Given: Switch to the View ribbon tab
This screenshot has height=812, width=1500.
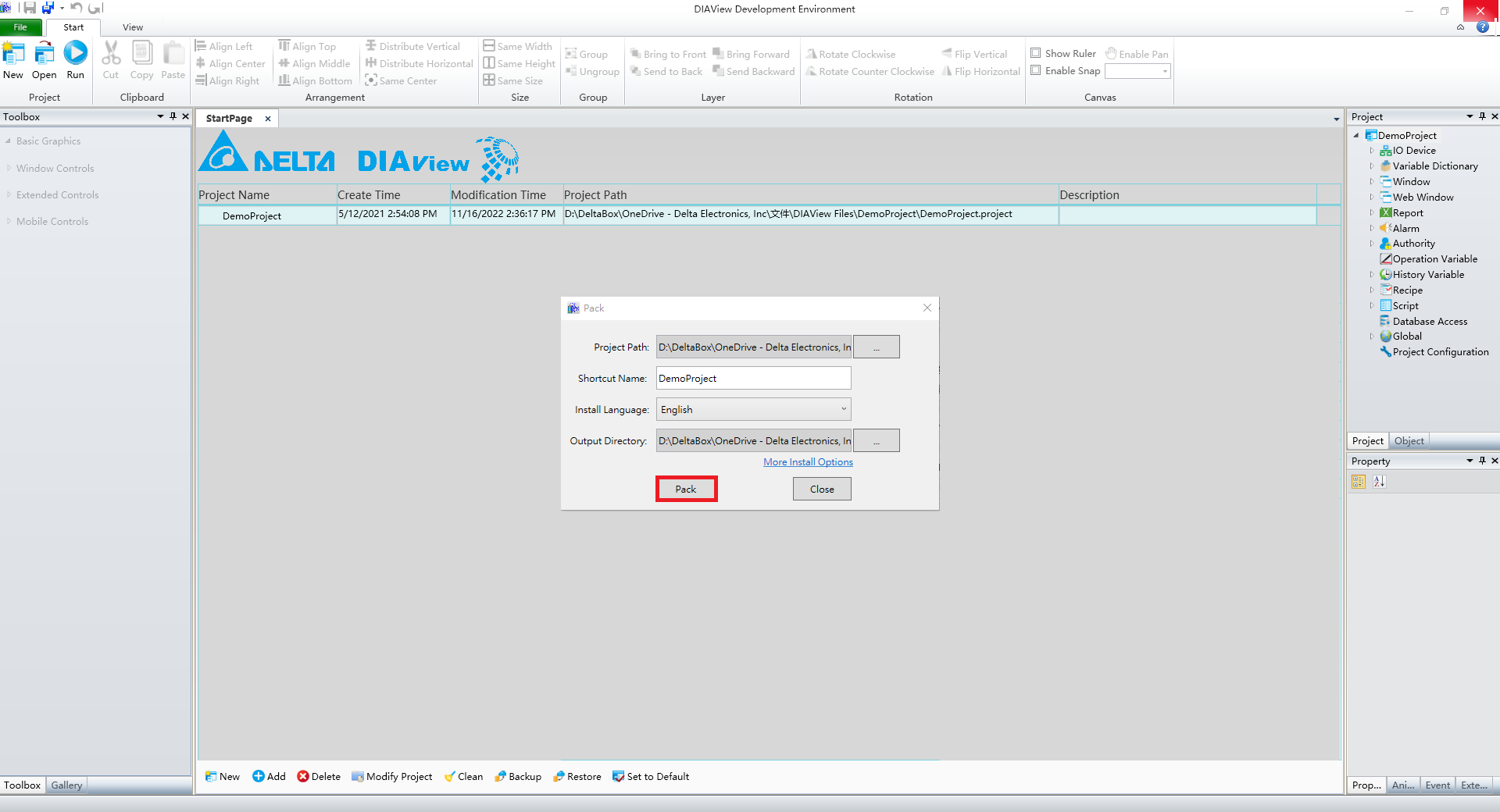Looking at the screenshot, I should pyautogui.click(x=133, y=27).
